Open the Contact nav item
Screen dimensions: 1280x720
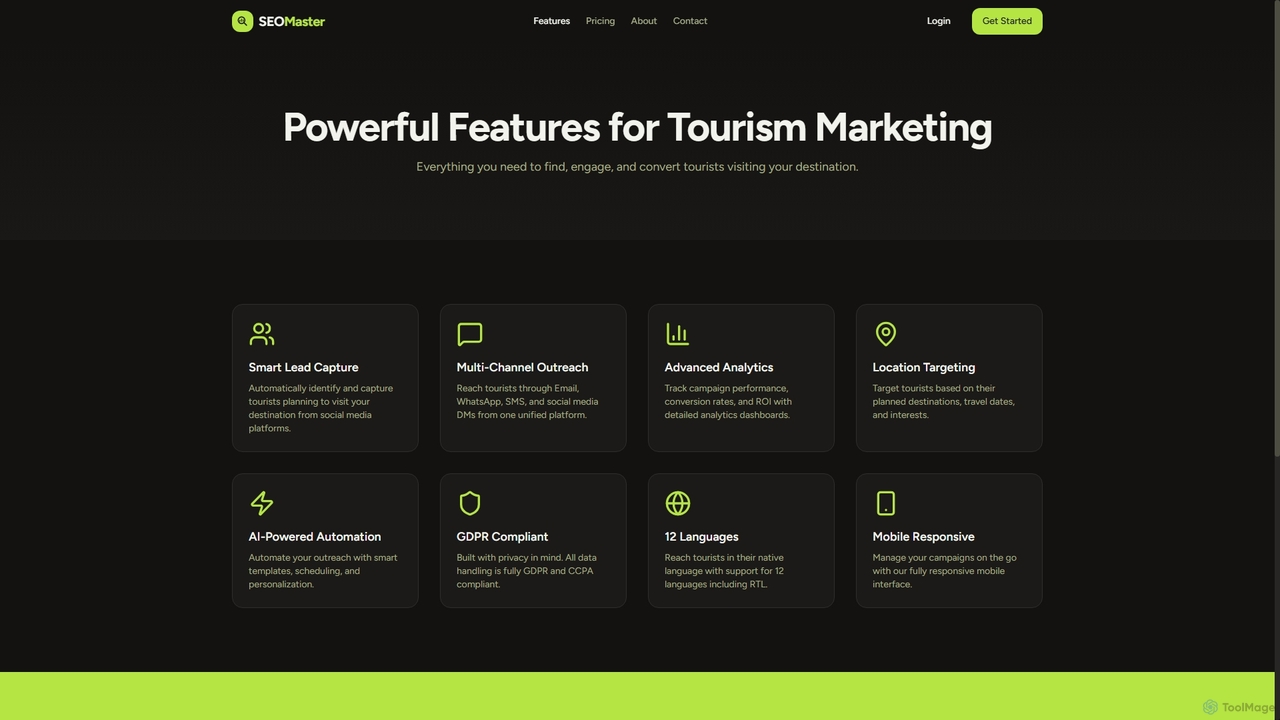point(690,21)
